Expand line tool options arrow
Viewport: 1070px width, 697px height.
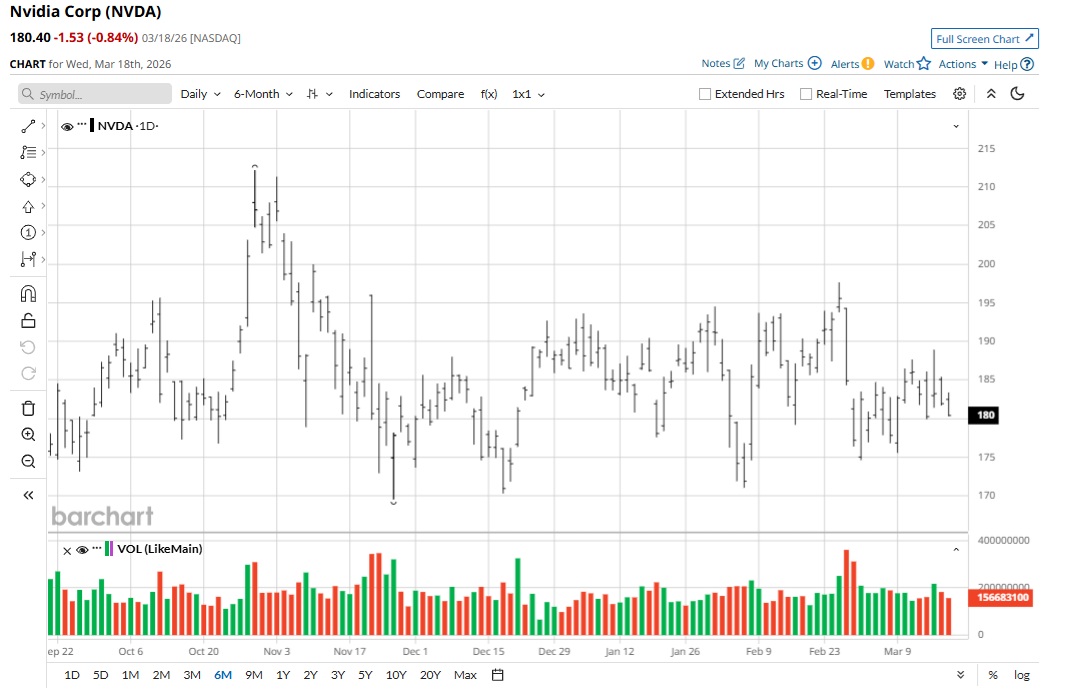43,126
